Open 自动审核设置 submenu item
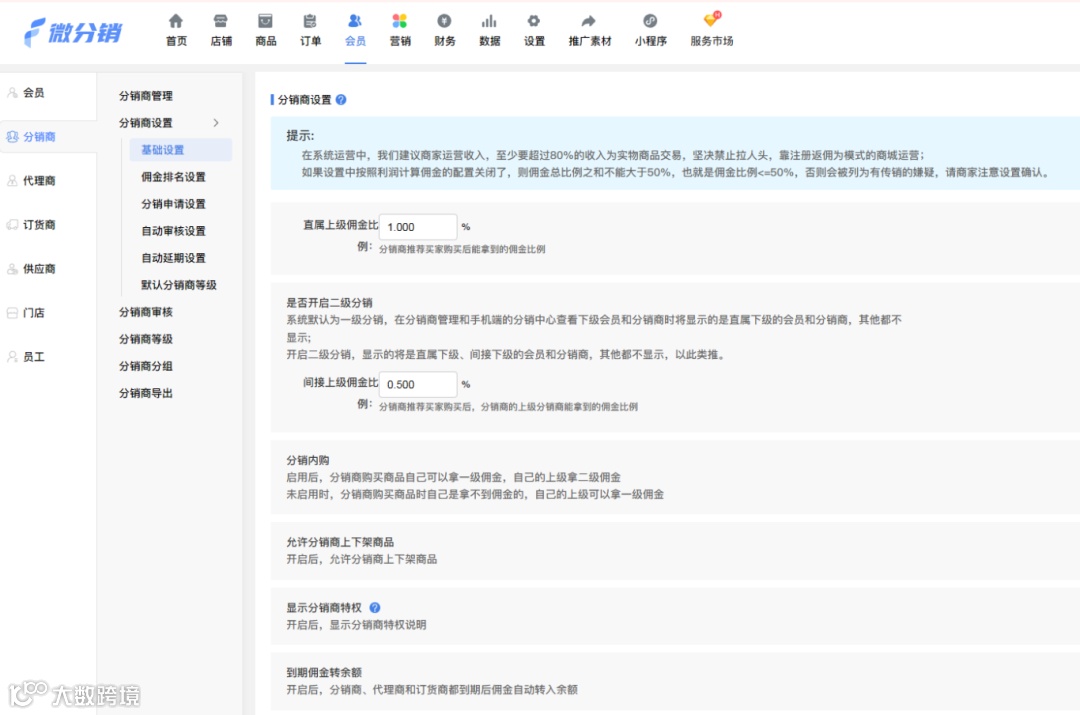 coord(174,231)
